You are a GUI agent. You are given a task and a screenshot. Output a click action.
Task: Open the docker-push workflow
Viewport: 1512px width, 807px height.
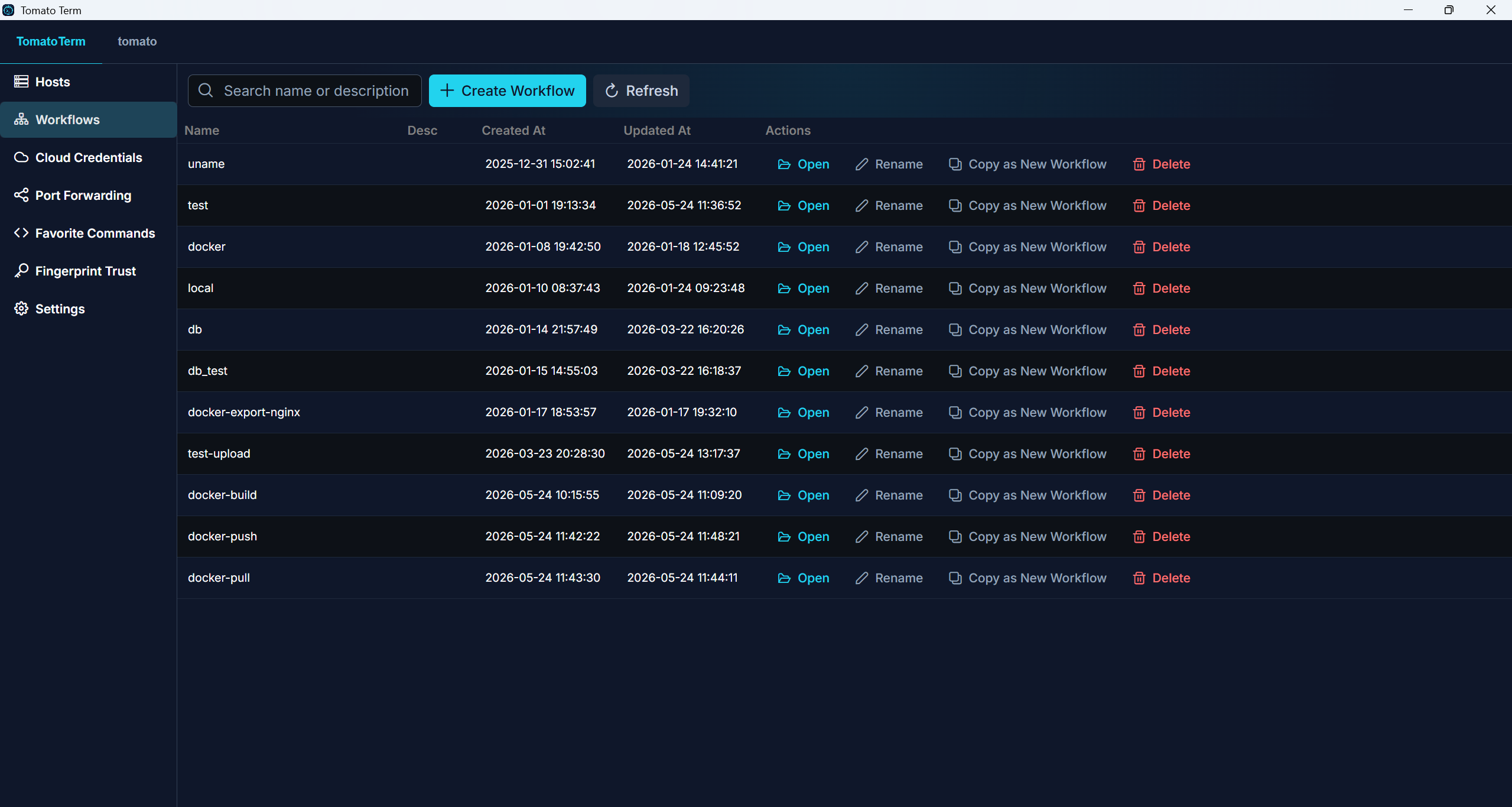click(803, 537)
